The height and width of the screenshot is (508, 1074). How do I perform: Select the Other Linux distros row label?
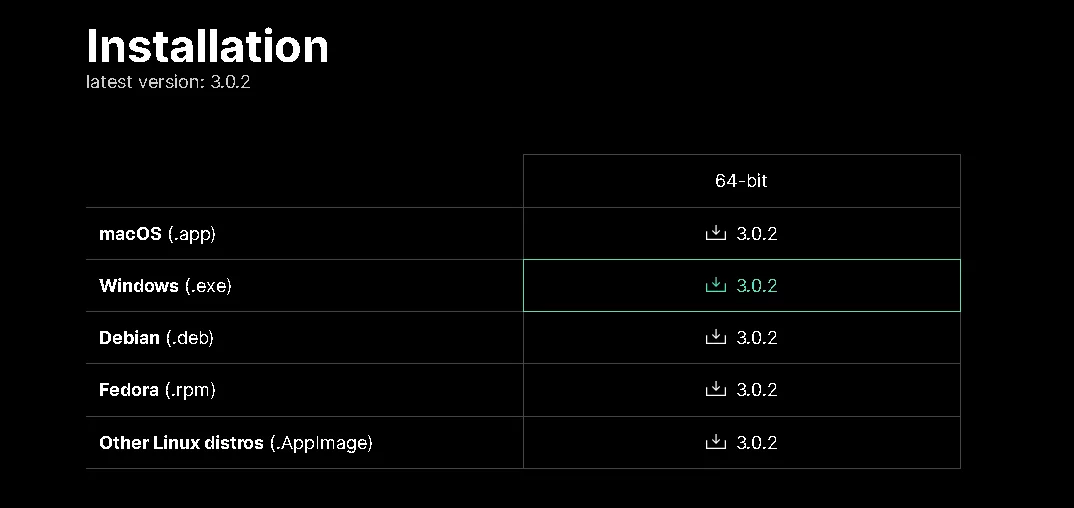coord(182,442)
